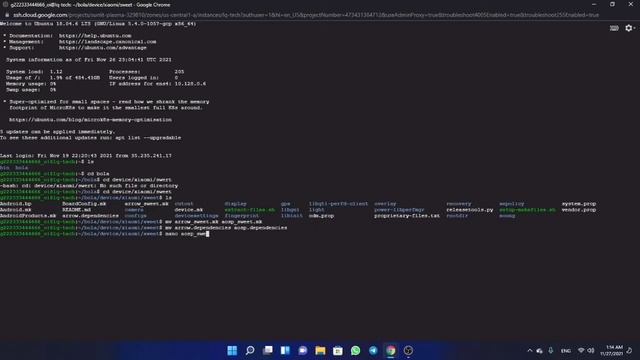Image resolution: width=640 pixels, height=360 pixels.
Task: Launch the Chat app from the taskbar
Action: tap(302, 350)
